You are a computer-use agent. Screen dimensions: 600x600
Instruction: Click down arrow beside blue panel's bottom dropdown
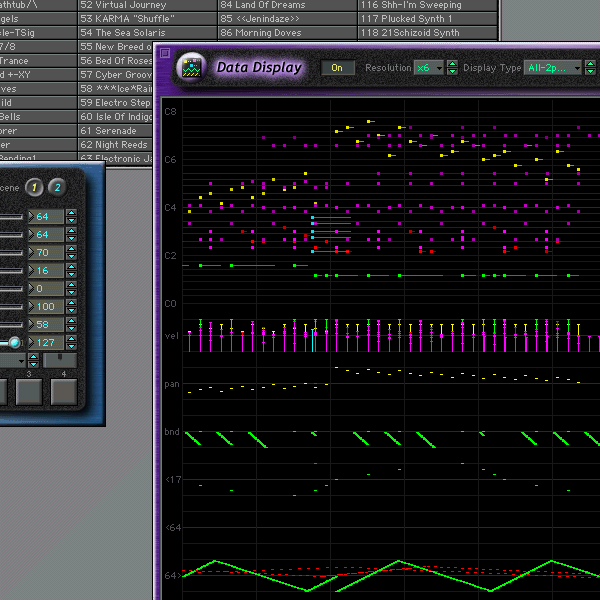[x=33, y=364]
